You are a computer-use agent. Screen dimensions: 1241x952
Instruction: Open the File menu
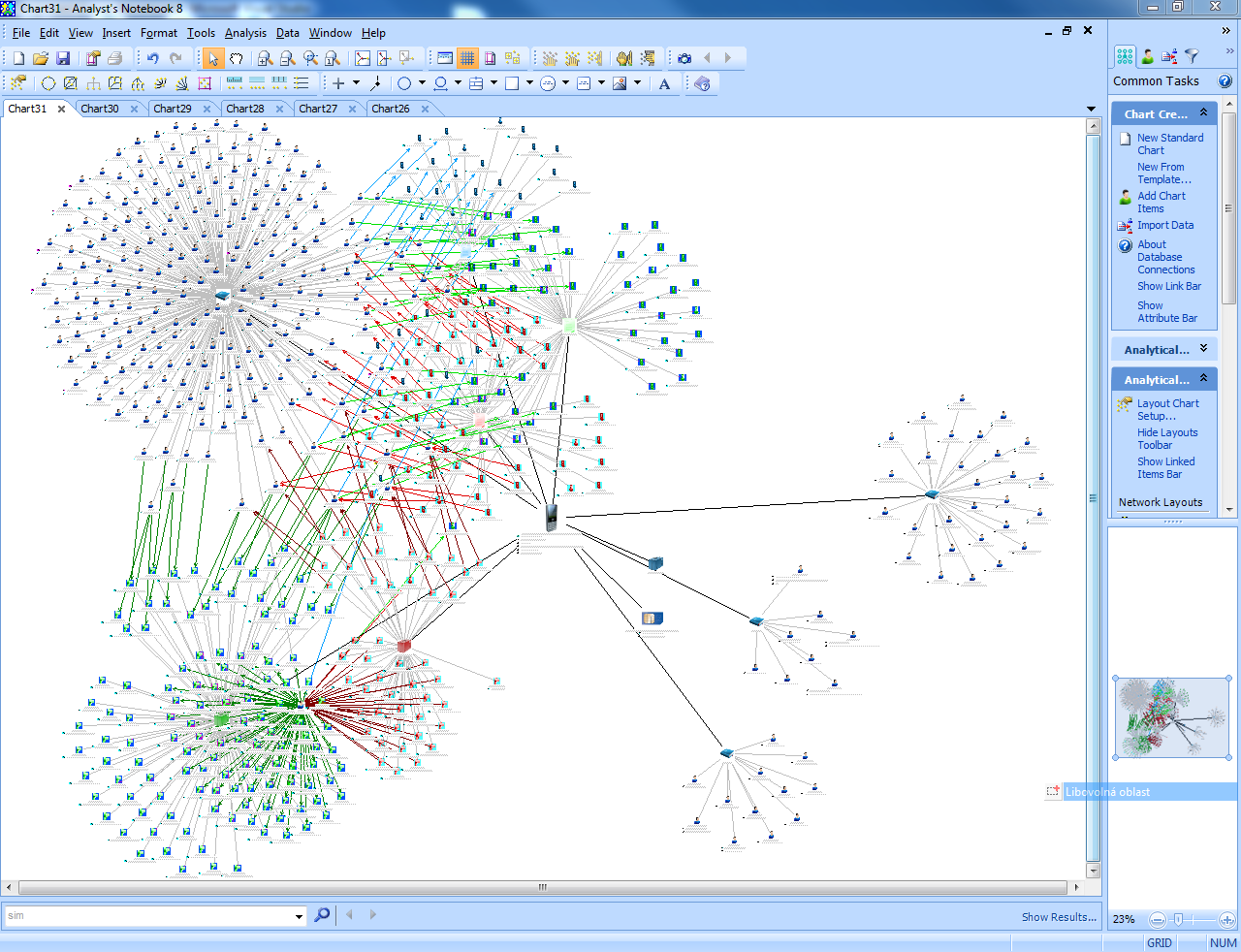click(20, 33)
